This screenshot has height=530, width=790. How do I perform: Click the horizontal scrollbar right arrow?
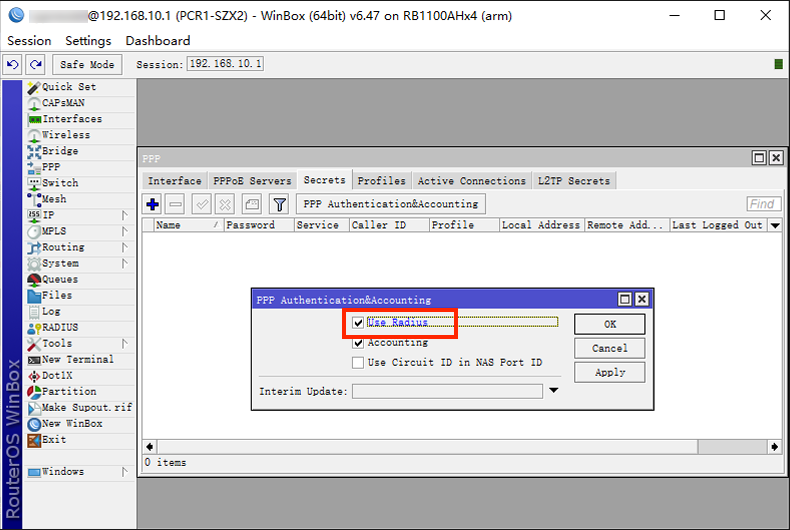774,447
